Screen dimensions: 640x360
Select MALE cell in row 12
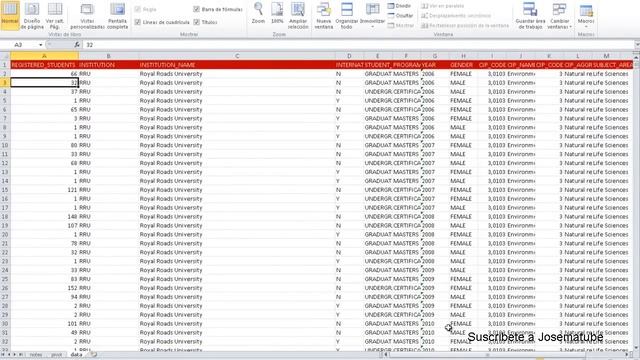463,163
